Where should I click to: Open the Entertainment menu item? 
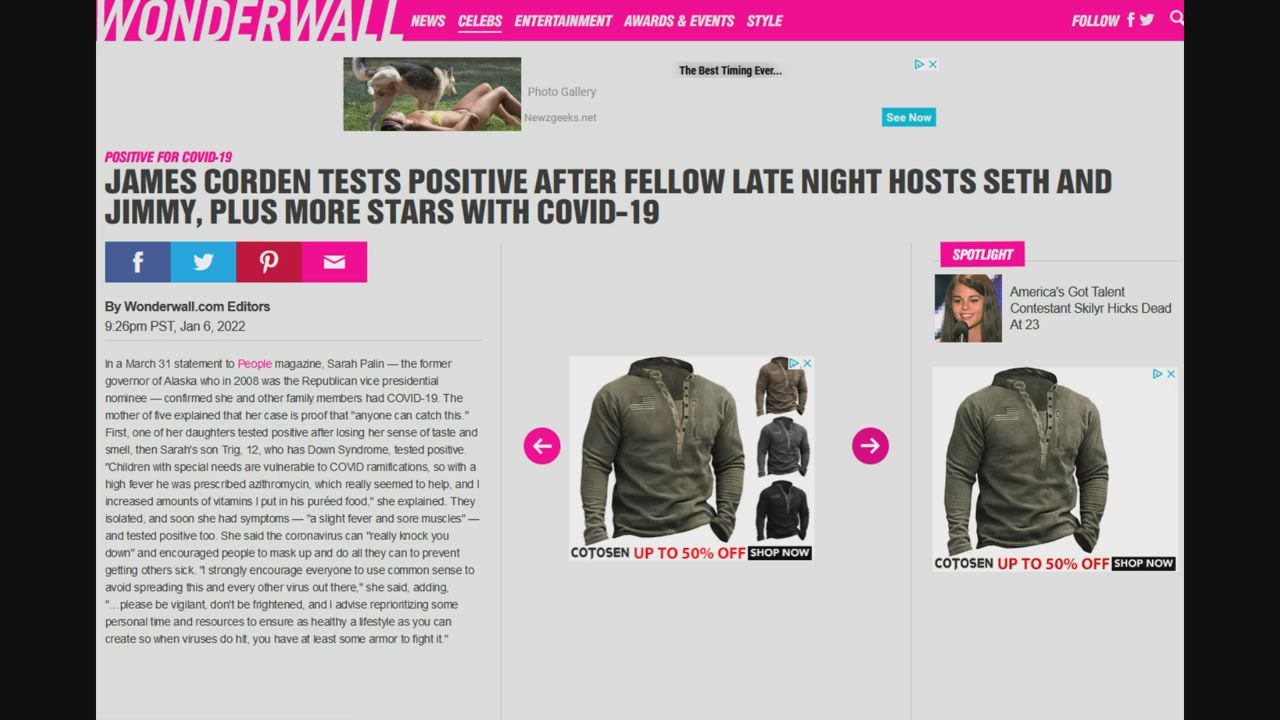pyautogui.click(x=563, y=20)
